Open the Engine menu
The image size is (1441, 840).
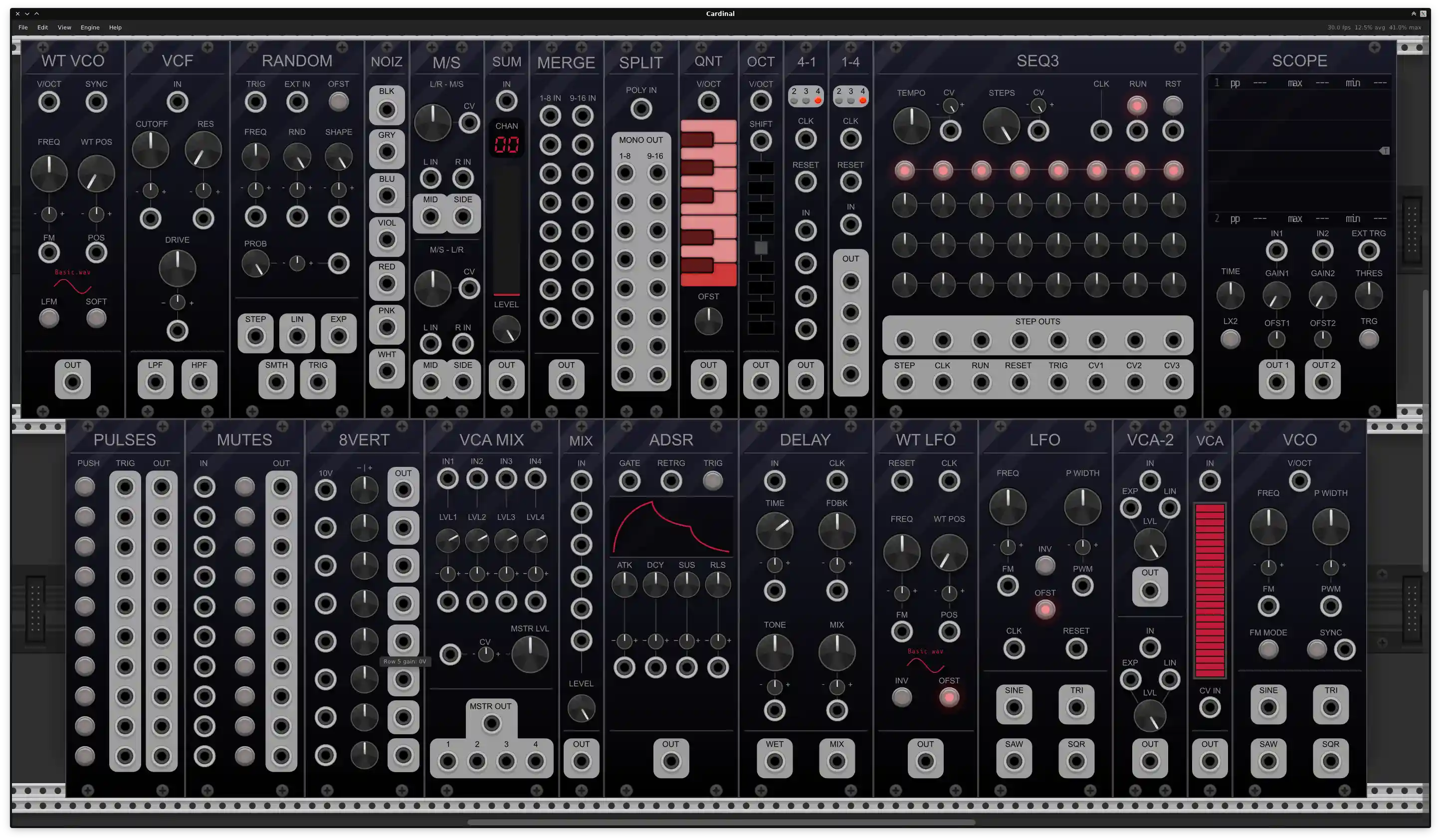89,27
